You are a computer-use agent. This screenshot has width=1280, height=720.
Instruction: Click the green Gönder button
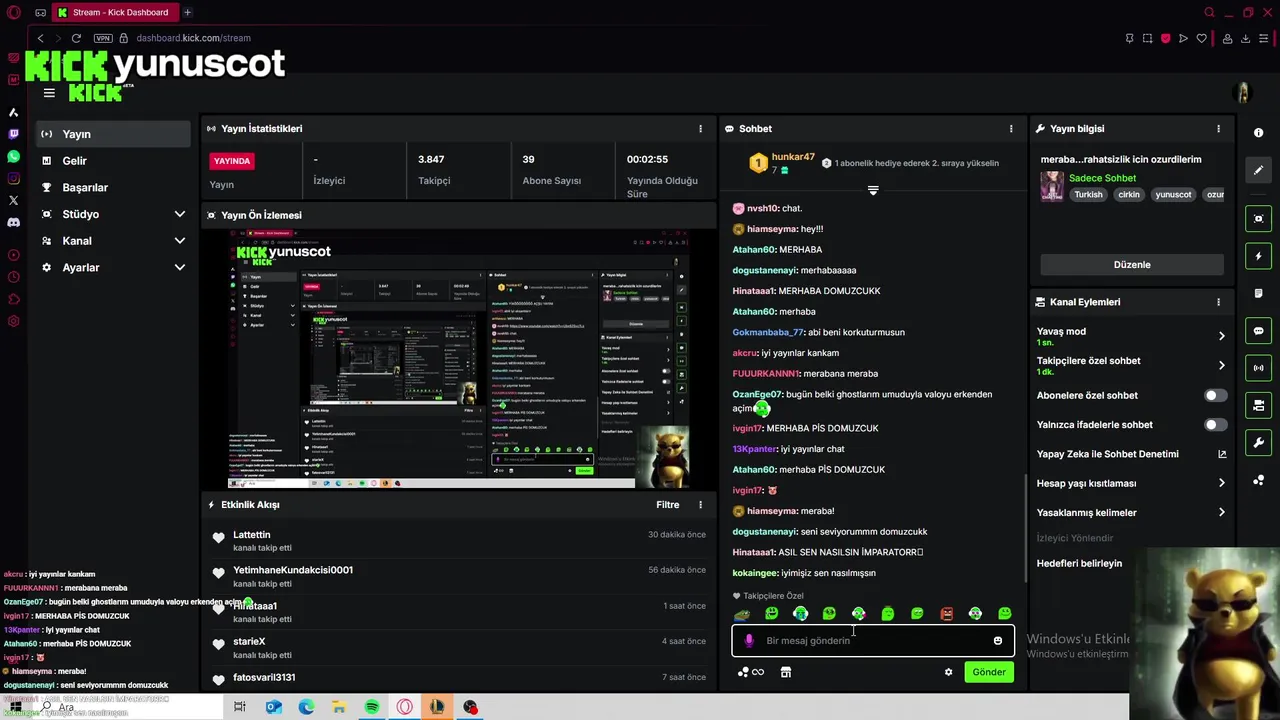[989, 672]
